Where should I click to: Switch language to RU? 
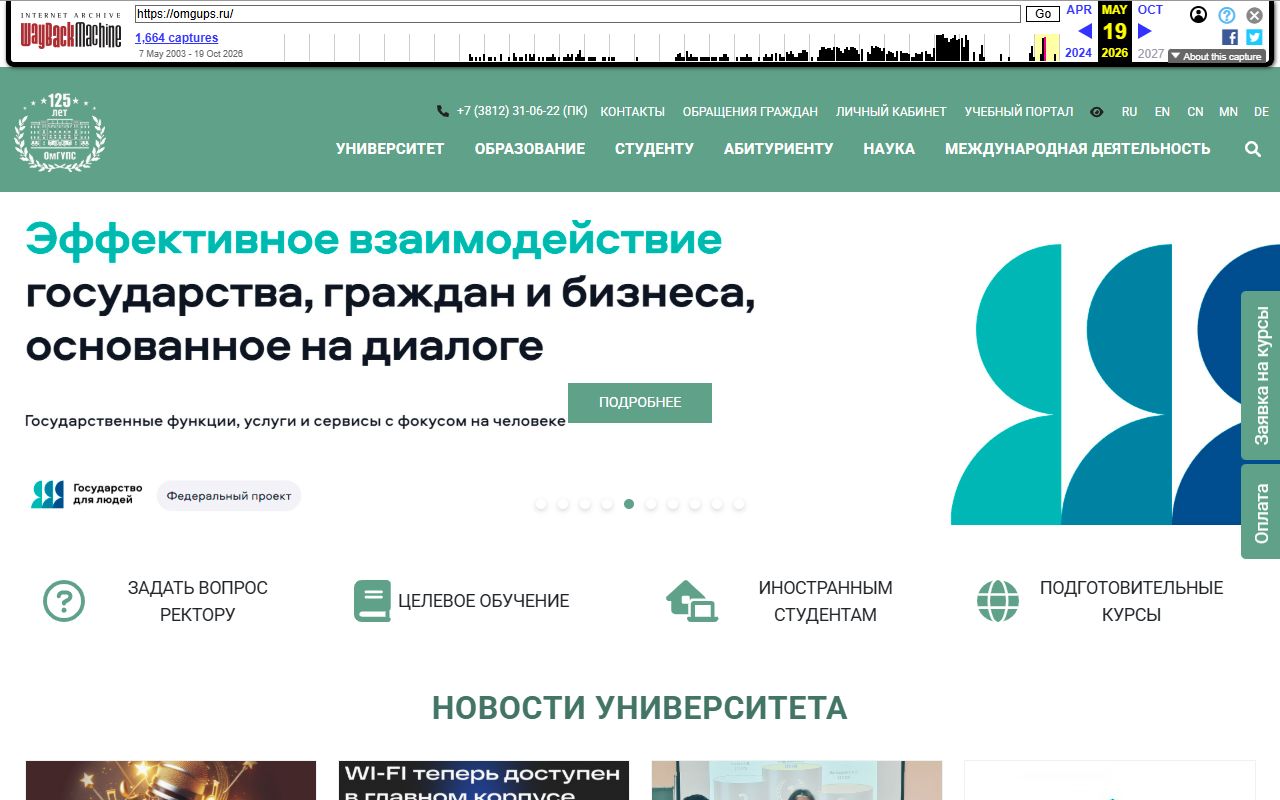pyautogui.click(x=1130, y=112)
